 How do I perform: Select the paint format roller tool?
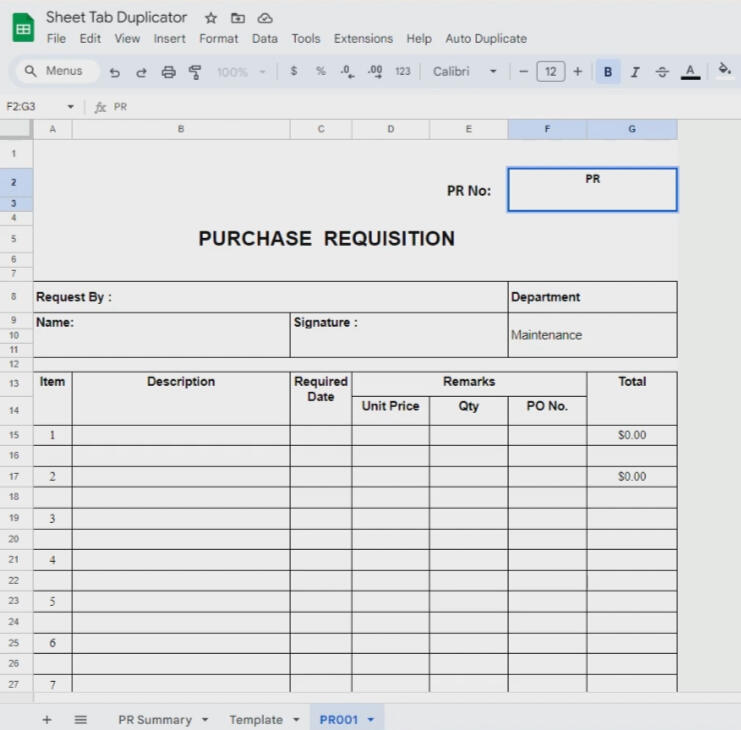195,72
